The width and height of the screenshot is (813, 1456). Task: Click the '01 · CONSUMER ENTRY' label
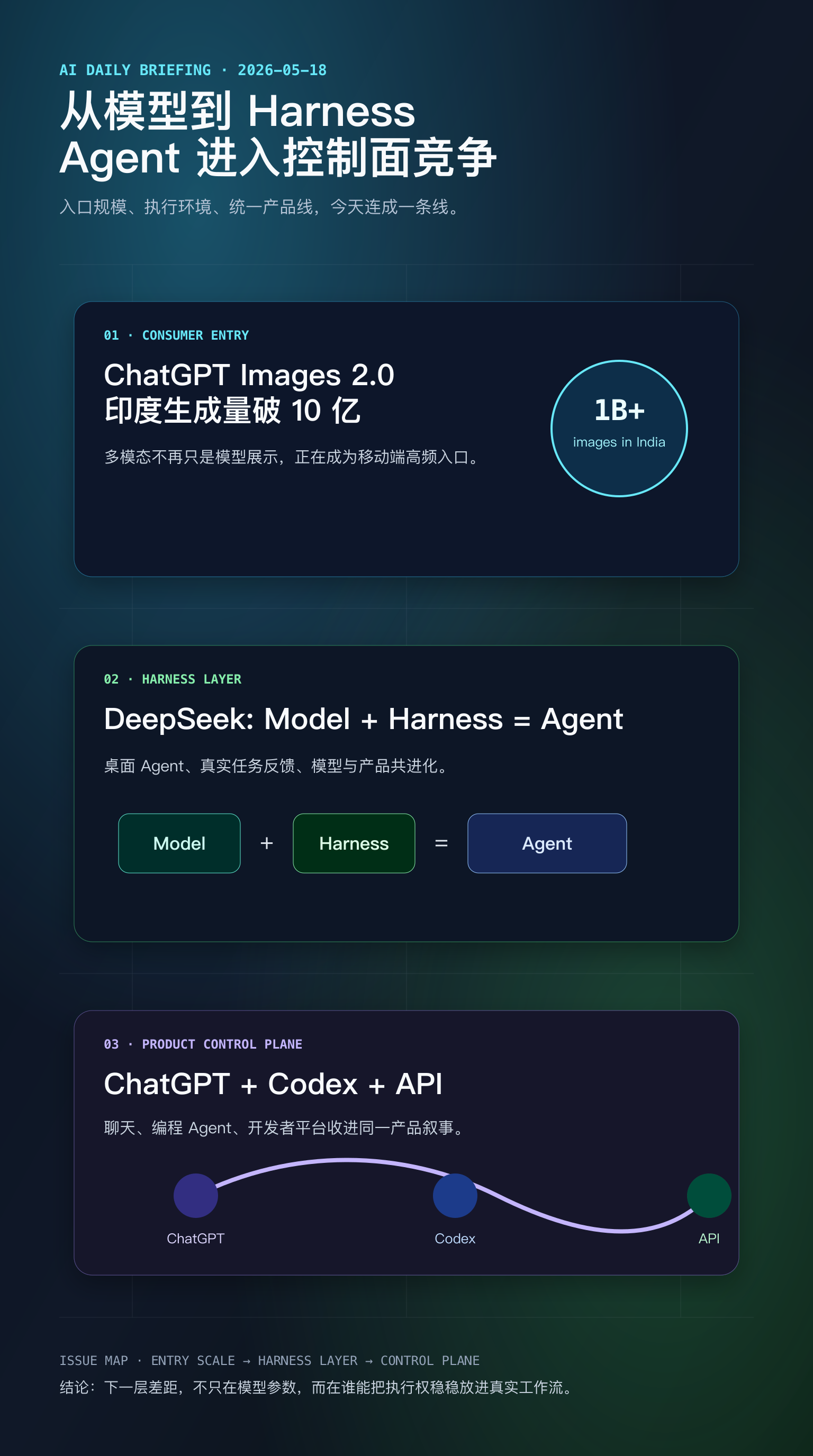[x=176, y=335]
